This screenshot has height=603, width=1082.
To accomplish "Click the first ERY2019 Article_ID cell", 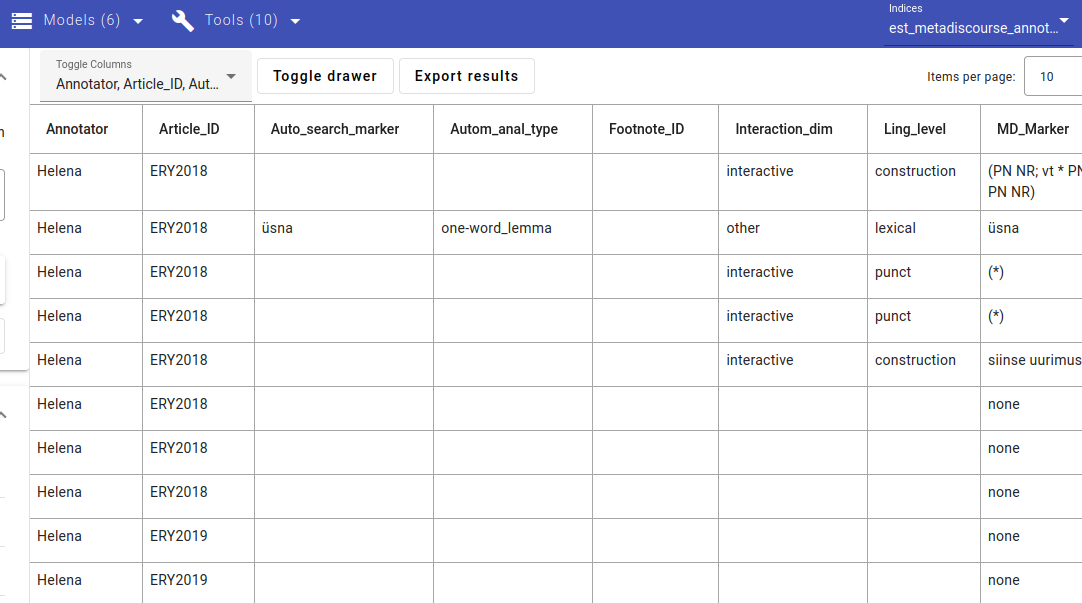I will click(198, 540).
